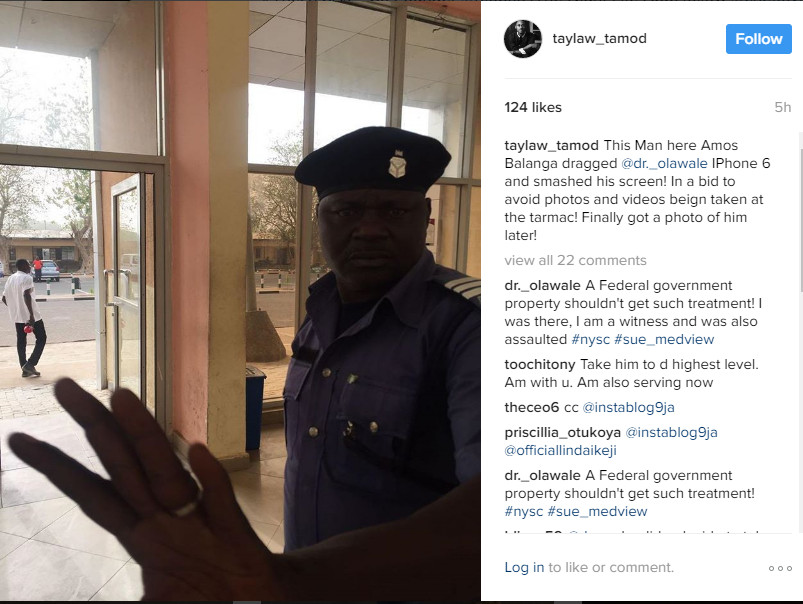Open @instablog9ja mention in theceo6 comment
The width and height of the screenshot is (803, 604).
coord(628,408)
